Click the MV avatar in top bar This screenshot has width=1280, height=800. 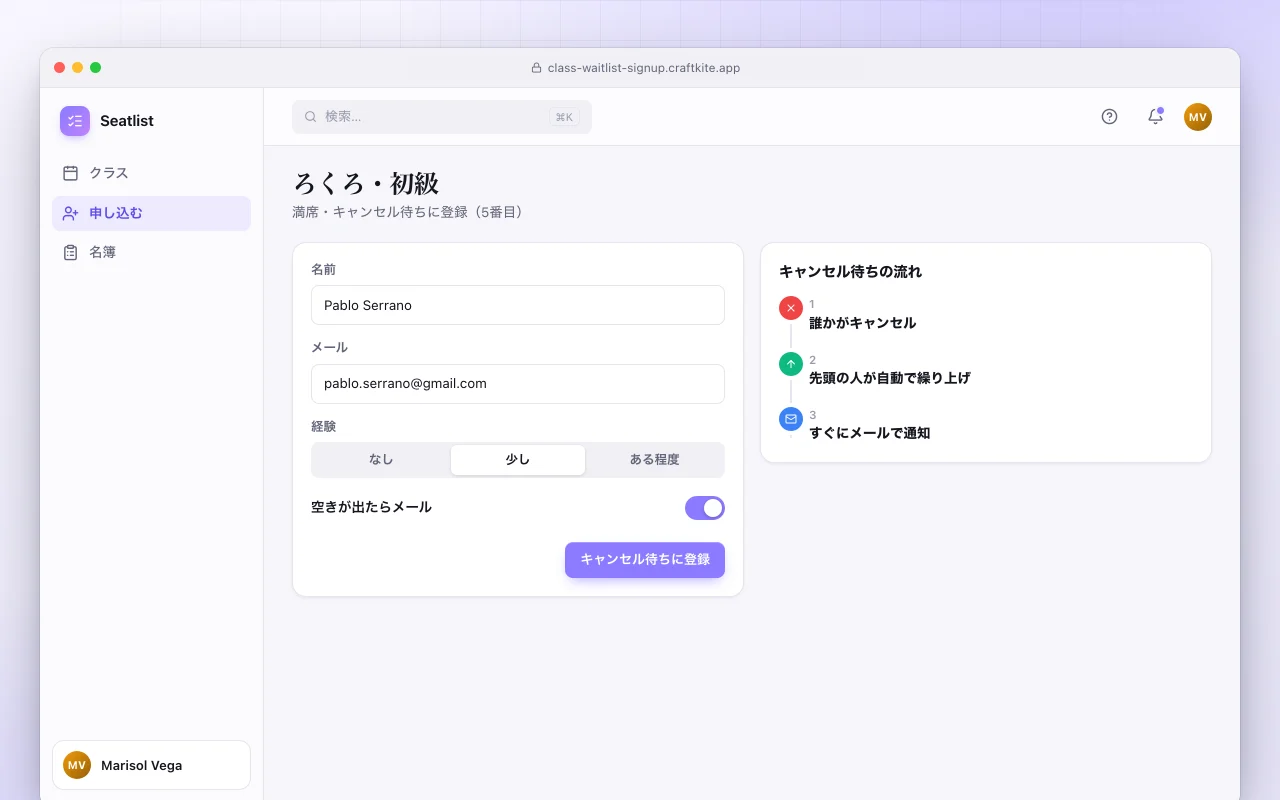pos(1198,117)
